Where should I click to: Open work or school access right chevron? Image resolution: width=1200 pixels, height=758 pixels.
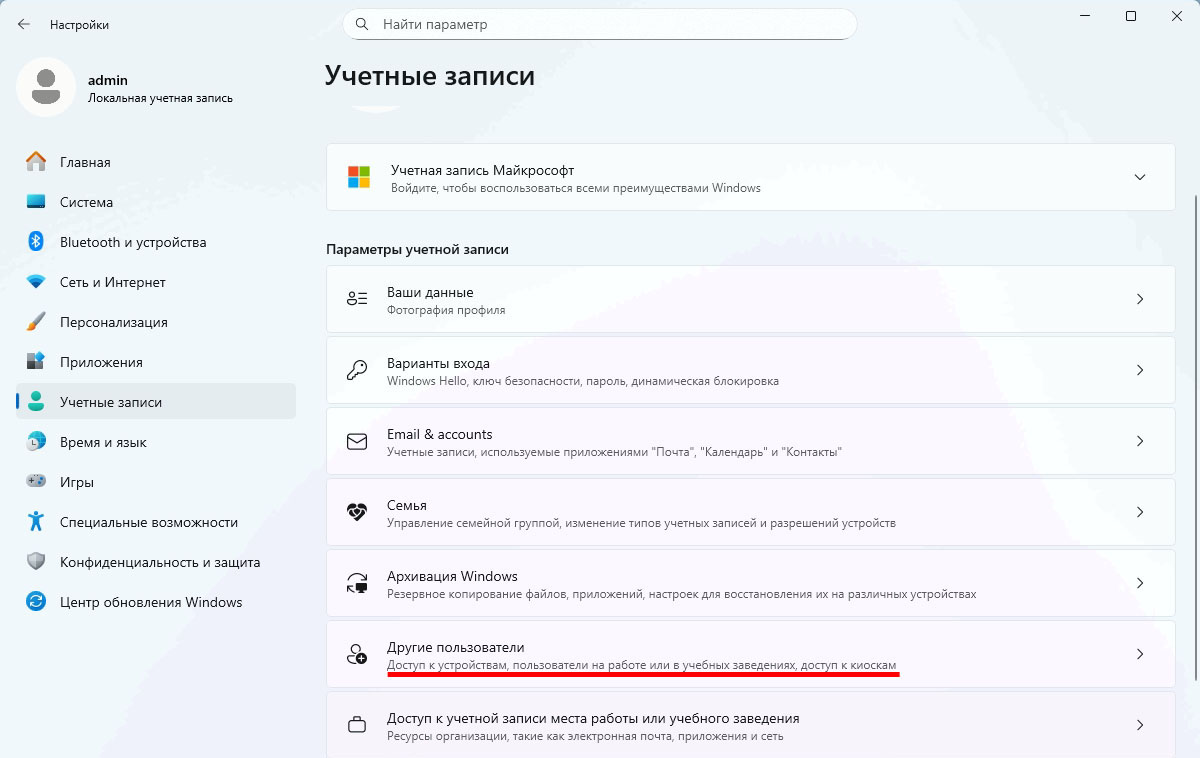coord(1139,725)
